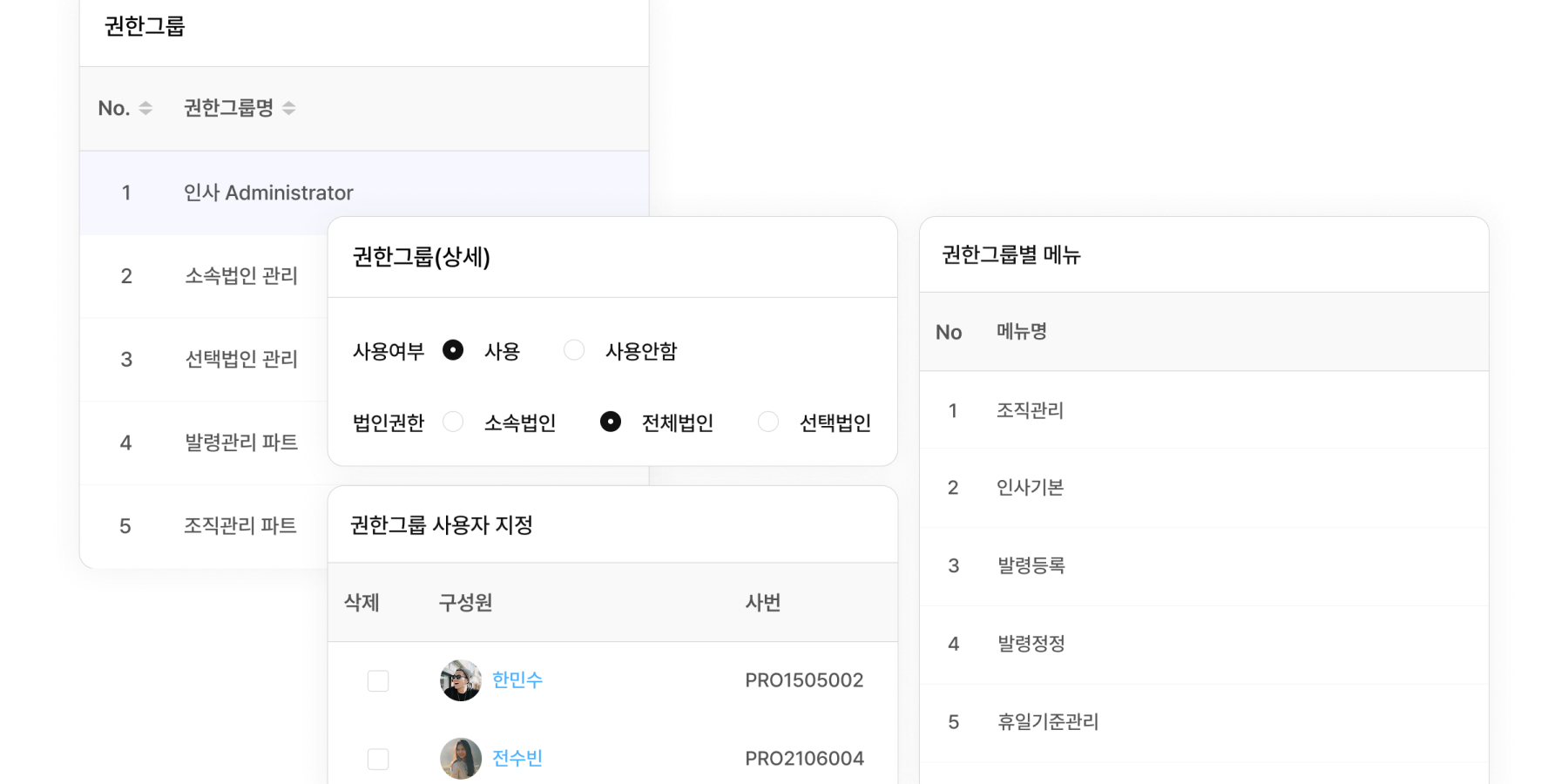This screenshot has width=1568, height=784.
Task: Check the delete checkbox for 한민수
Action: [376, 680]
